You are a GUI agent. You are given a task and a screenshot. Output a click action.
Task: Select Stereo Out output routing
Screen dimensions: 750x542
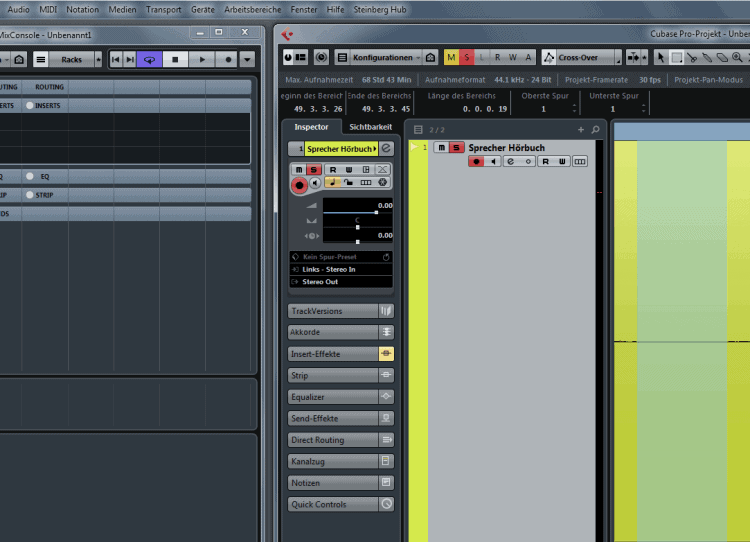pos(340,282)
